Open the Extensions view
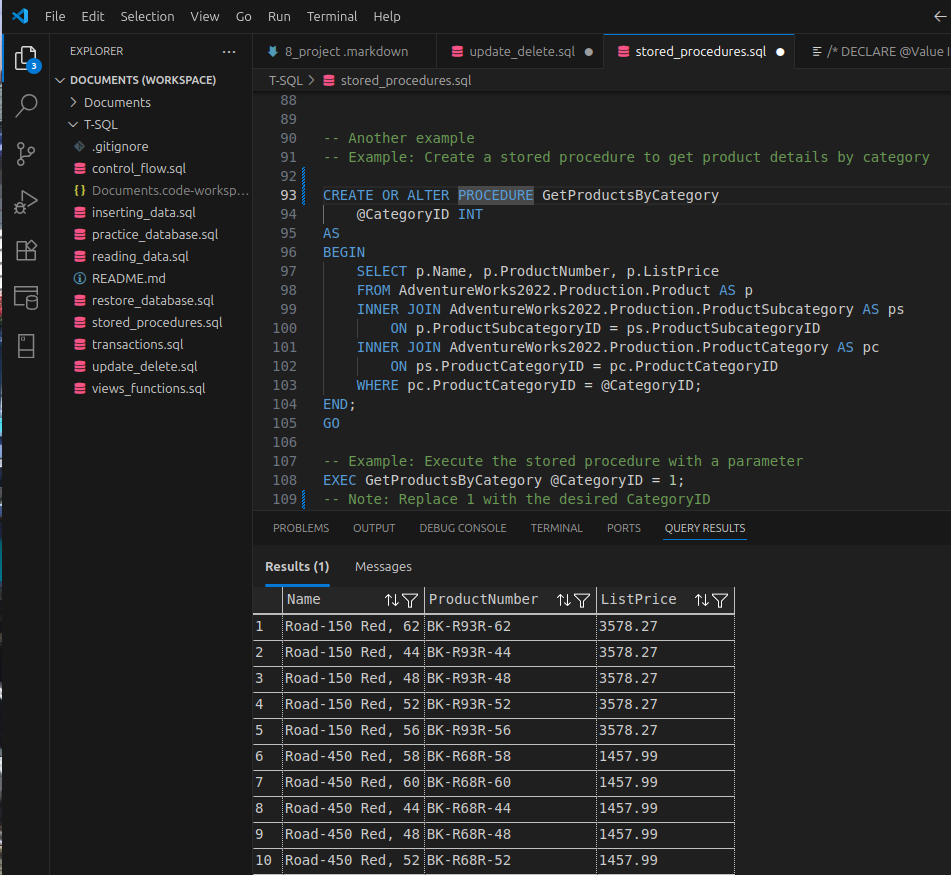The height and width of the screenshot is (875, 951). (25, 249)
